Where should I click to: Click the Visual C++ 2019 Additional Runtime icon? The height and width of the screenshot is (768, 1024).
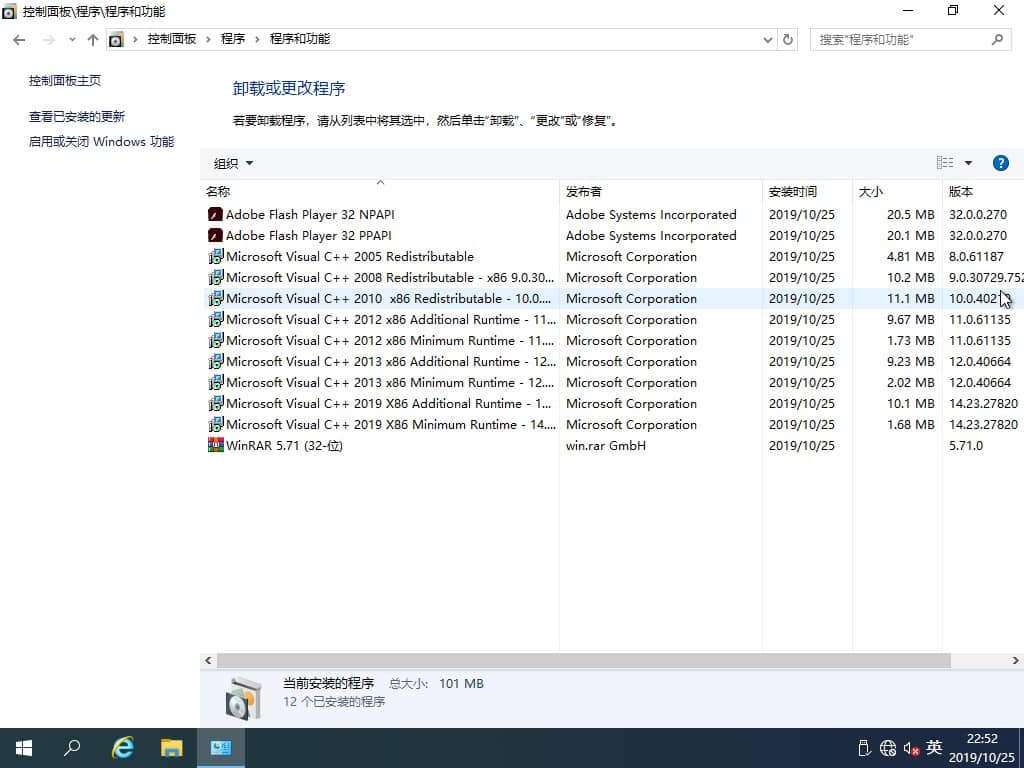[x=216, y=403]
